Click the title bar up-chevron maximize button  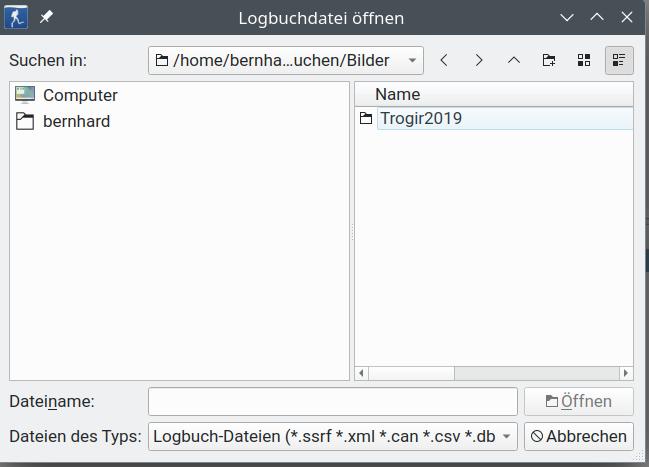click(597, 17)
